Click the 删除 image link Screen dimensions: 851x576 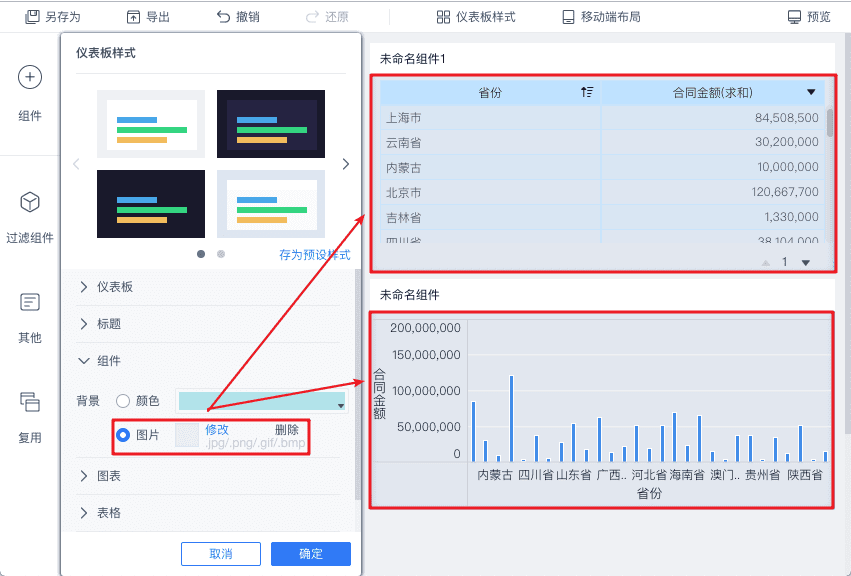tap(287, 429)
